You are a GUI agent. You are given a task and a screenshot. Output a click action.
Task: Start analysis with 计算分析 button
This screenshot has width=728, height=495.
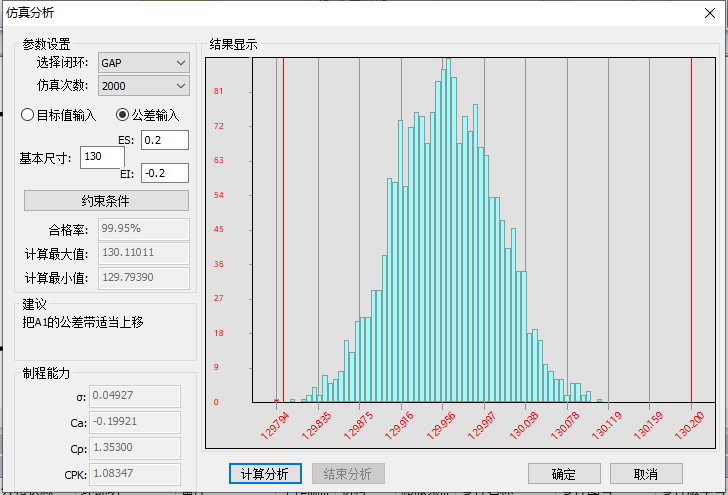click(x=265, y=473)
